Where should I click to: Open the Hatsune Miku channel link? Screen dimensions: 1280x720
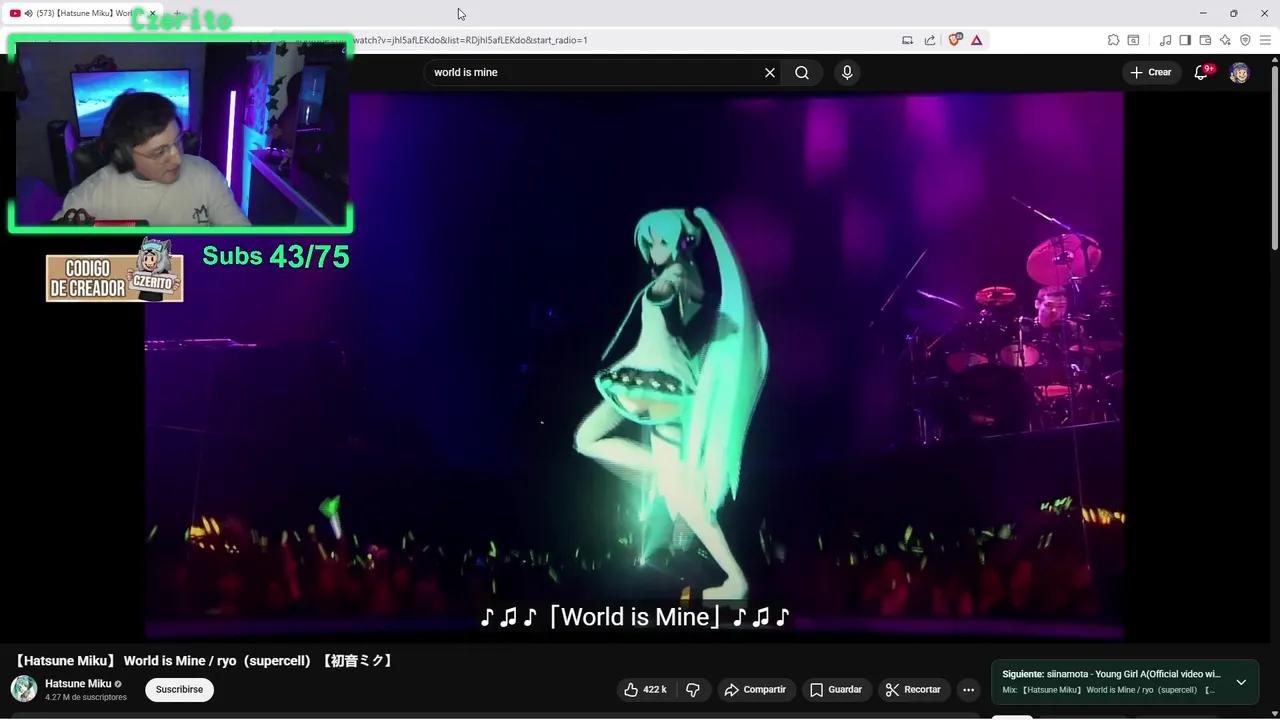pos(78,683)
